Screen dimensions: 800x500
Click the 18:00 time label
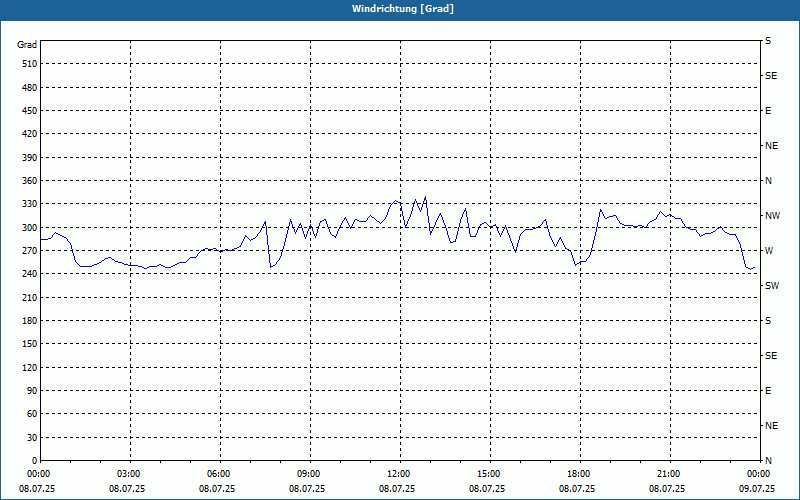(x=579, y=474)
